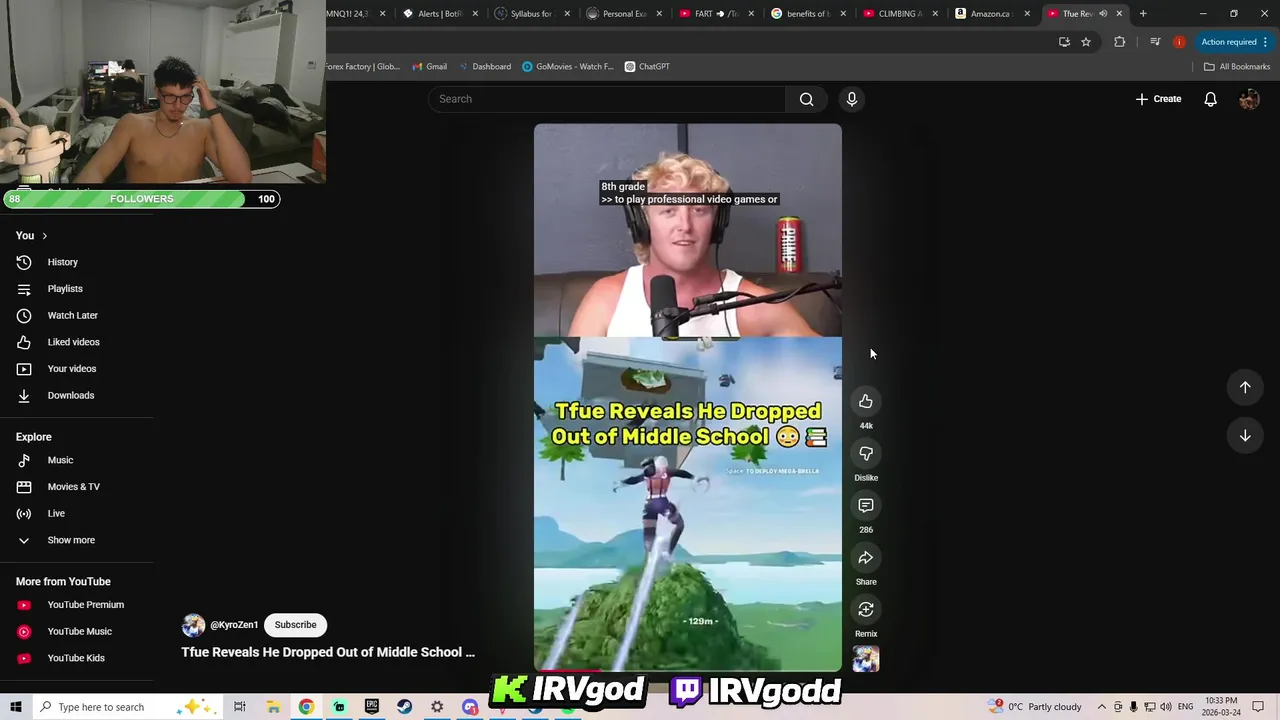
Task: Open GoMovies bookmark
Action: pos(567,67)
